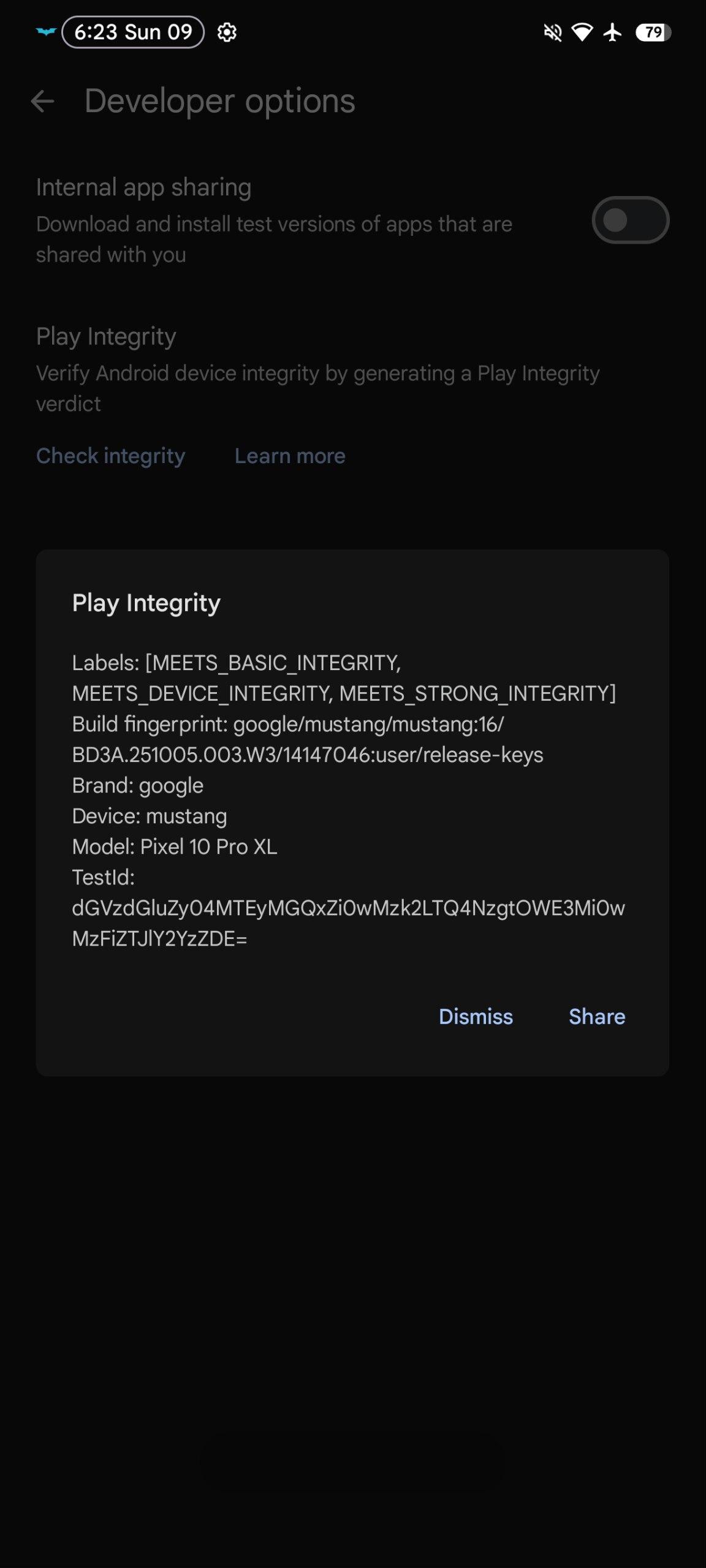The width and height of the screenshot is (706, 1568).
Task: Tap the Play Integrity setting heading
Action: tap(106, 336)
